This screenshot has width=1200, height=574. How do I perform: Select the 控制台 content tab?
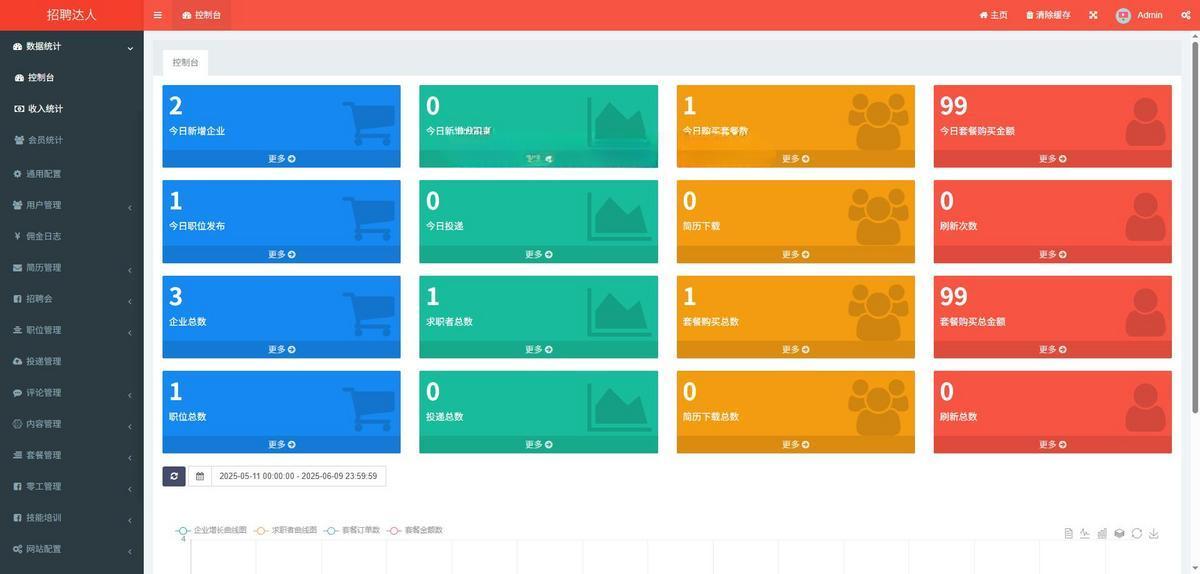[x=185, y=62]
